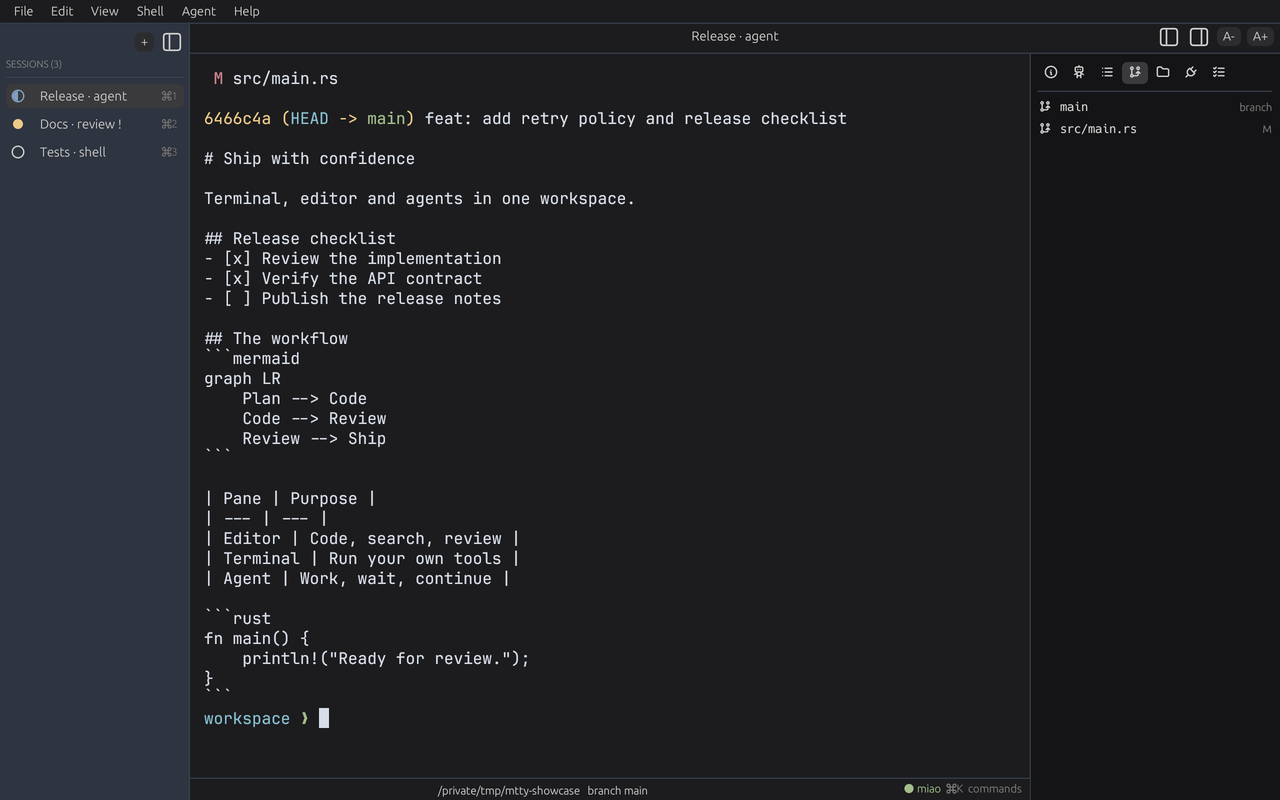
Task: Click the /private/tmp/mtty-showcase path in status bar
Action: 508,790
